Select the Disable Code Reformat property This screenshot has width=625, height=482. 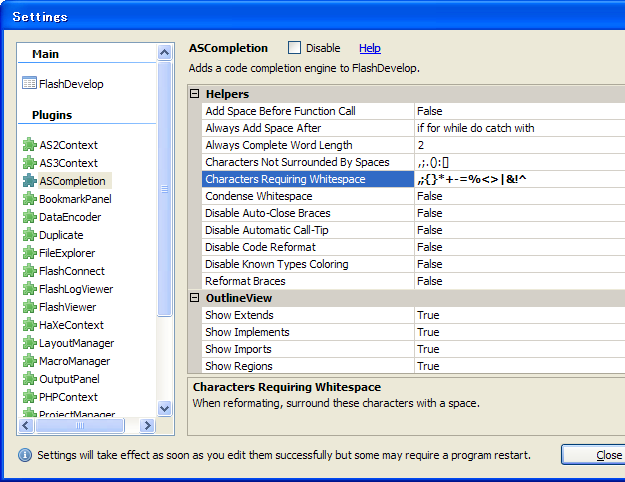(x=308, y=247)
